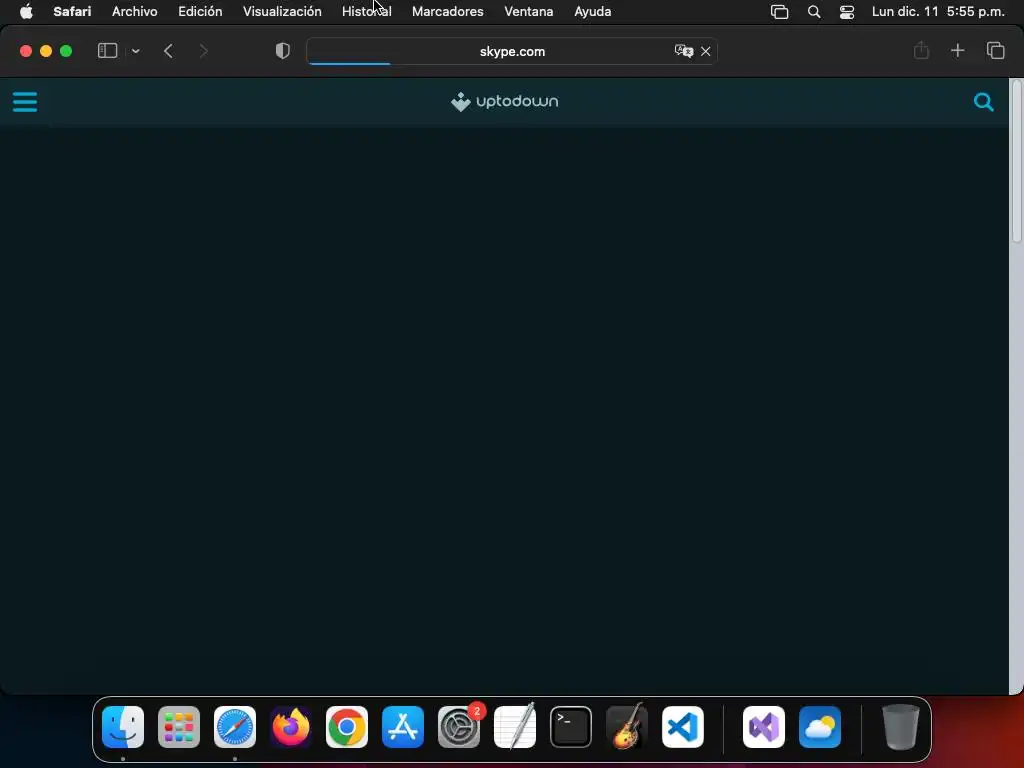Open System Settings from the Dock
Image resolution: width=1024 pixels, height=768 pixels.
pos(459,726)
